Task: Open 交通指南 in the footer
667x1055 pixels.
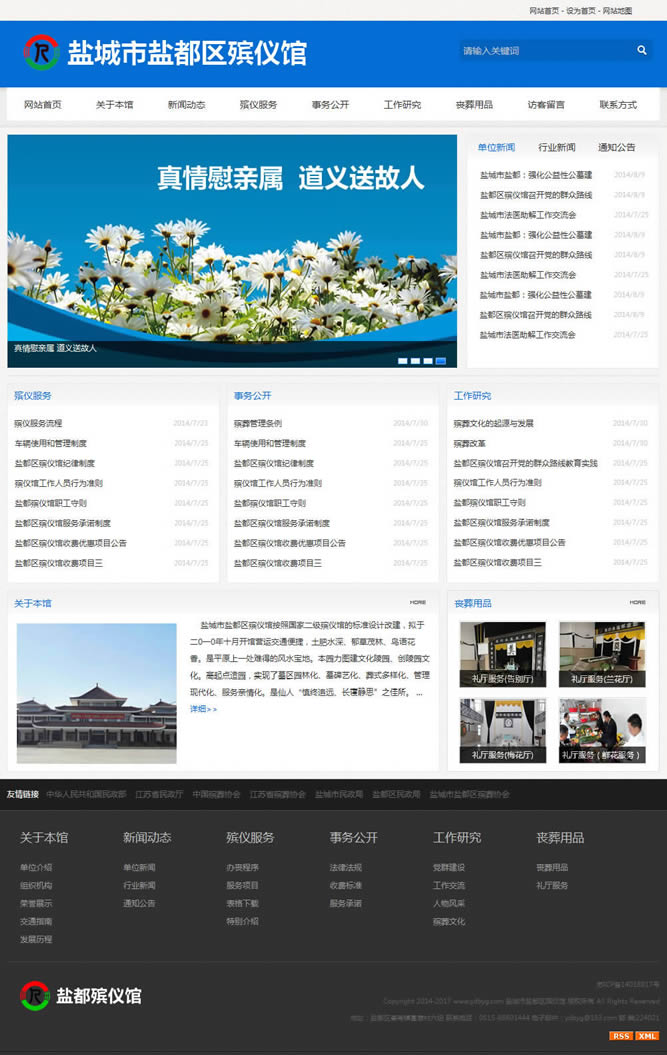Action: tap(36, 921)
